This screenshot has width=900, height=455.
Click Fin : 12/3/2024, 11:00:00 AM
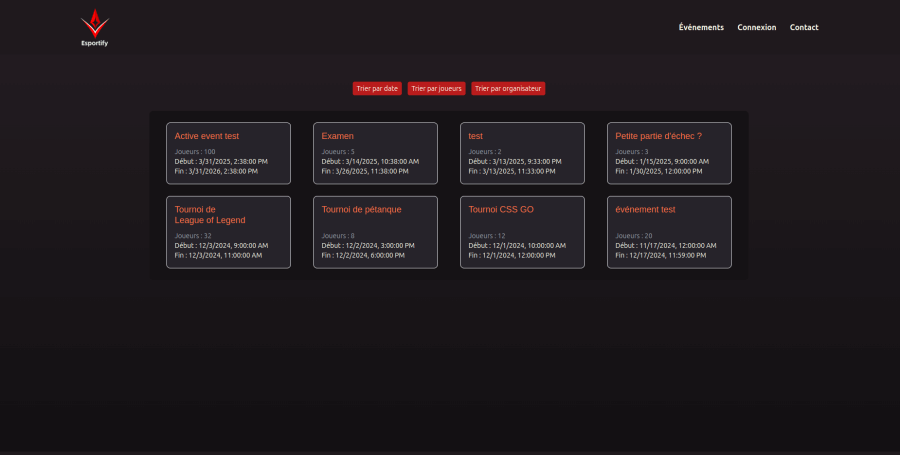pyautogui.click(x=218, y=255)
